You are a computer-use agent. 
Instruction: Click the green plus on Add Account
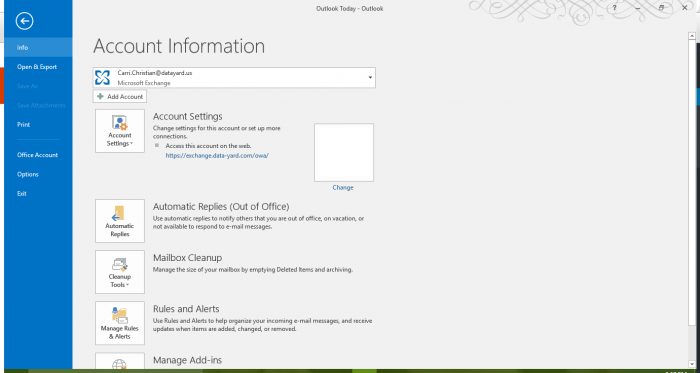point(100,96)
